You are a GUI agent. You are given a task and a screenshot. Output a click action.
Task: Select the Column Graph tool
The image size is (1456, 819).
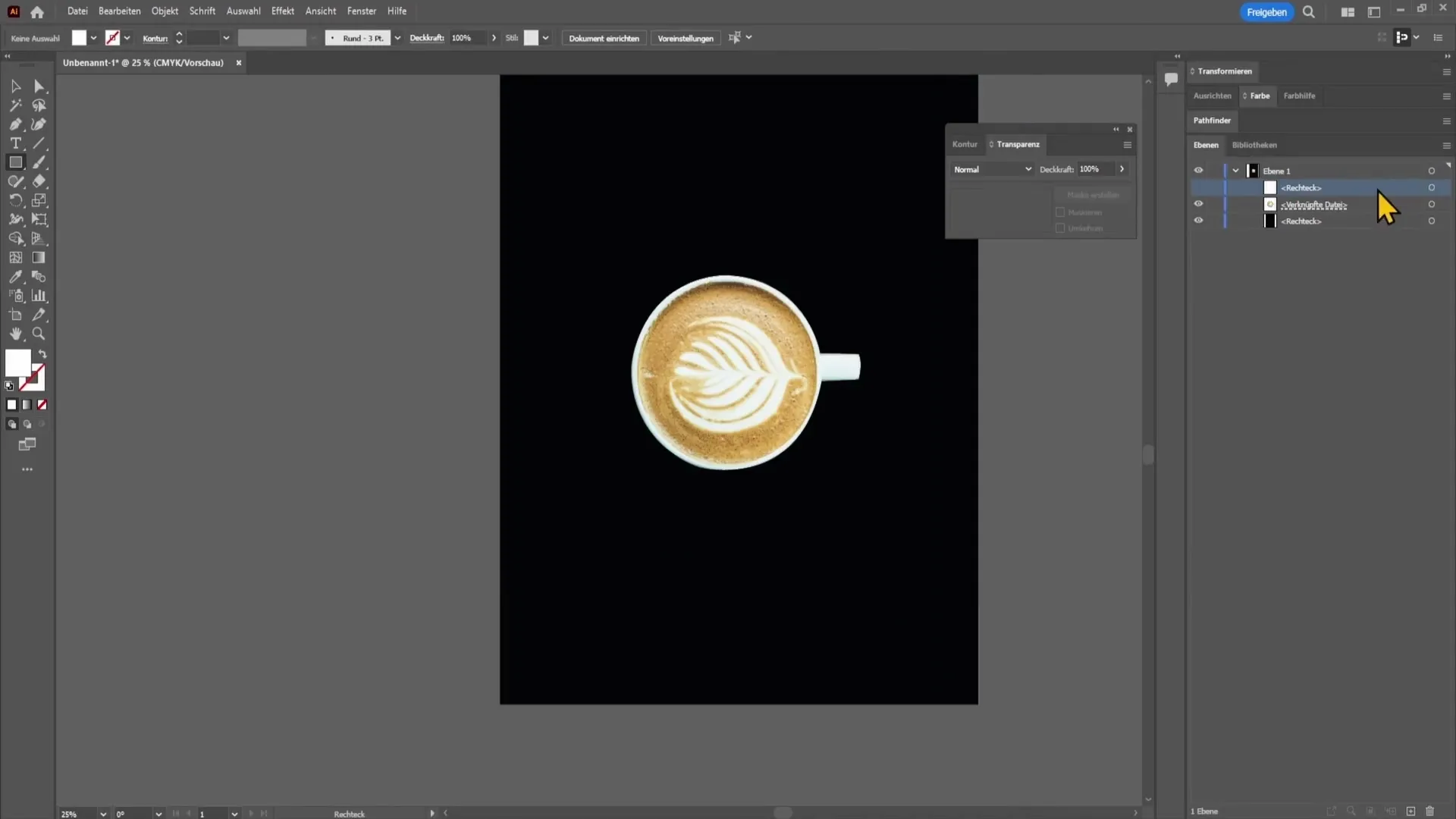click(39, 296)
